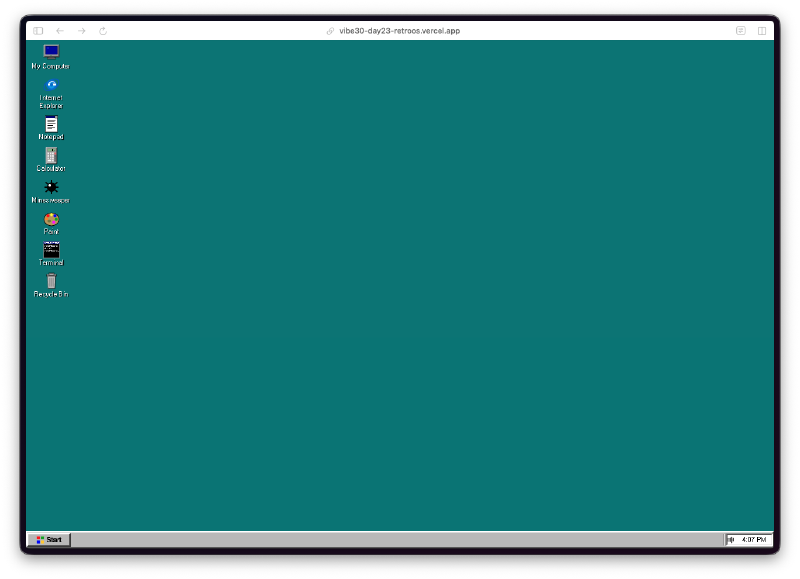The image size is (800, 579).
Task: Launch Minesweeper
Action: [51, 189]
